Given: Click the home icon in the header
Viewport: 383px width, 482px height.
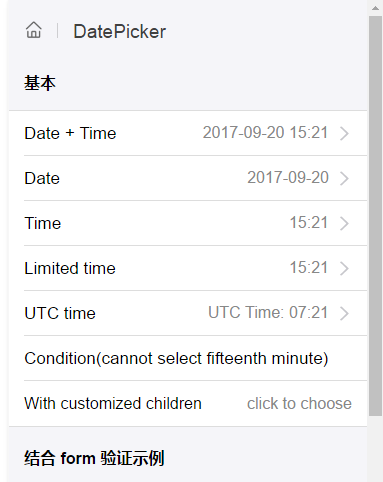Looking at the screenshot, I should [34, 30].
